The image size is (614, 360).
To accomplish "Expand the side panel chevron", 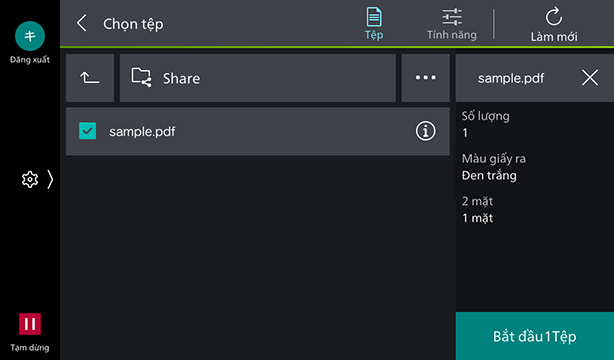I will tap(50, 179).
